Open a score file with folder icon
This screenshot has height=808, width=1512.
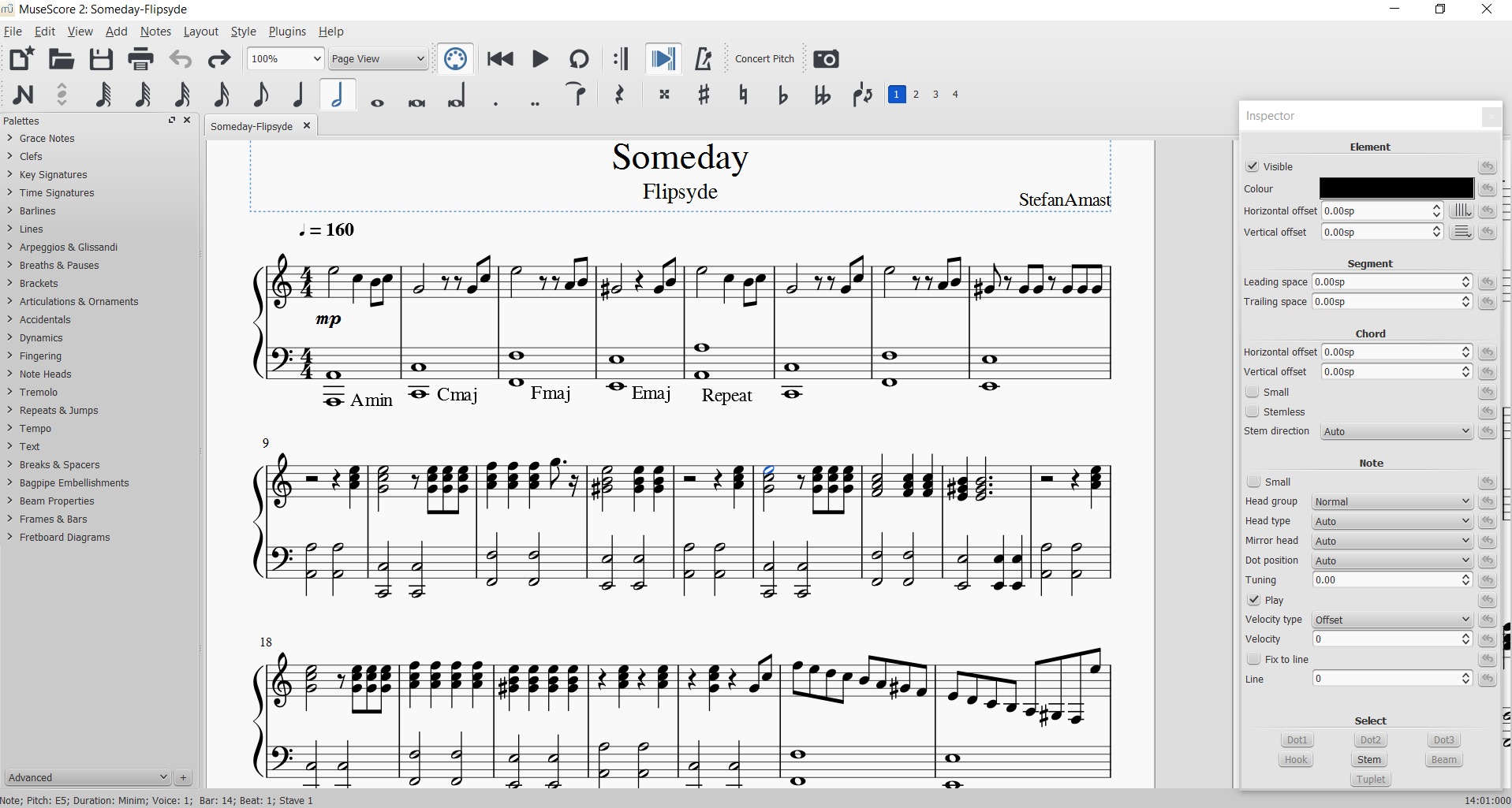(x=62, y=59)
